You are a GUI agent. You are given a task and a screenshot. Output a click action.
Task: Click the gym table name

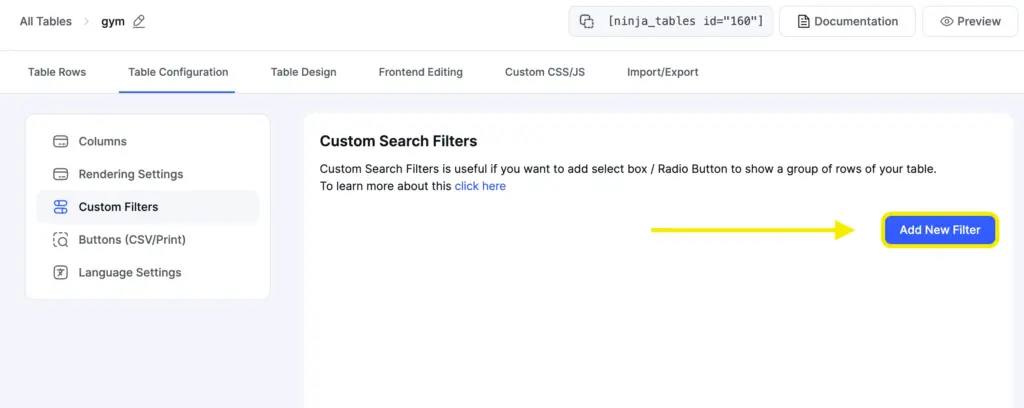113,22
